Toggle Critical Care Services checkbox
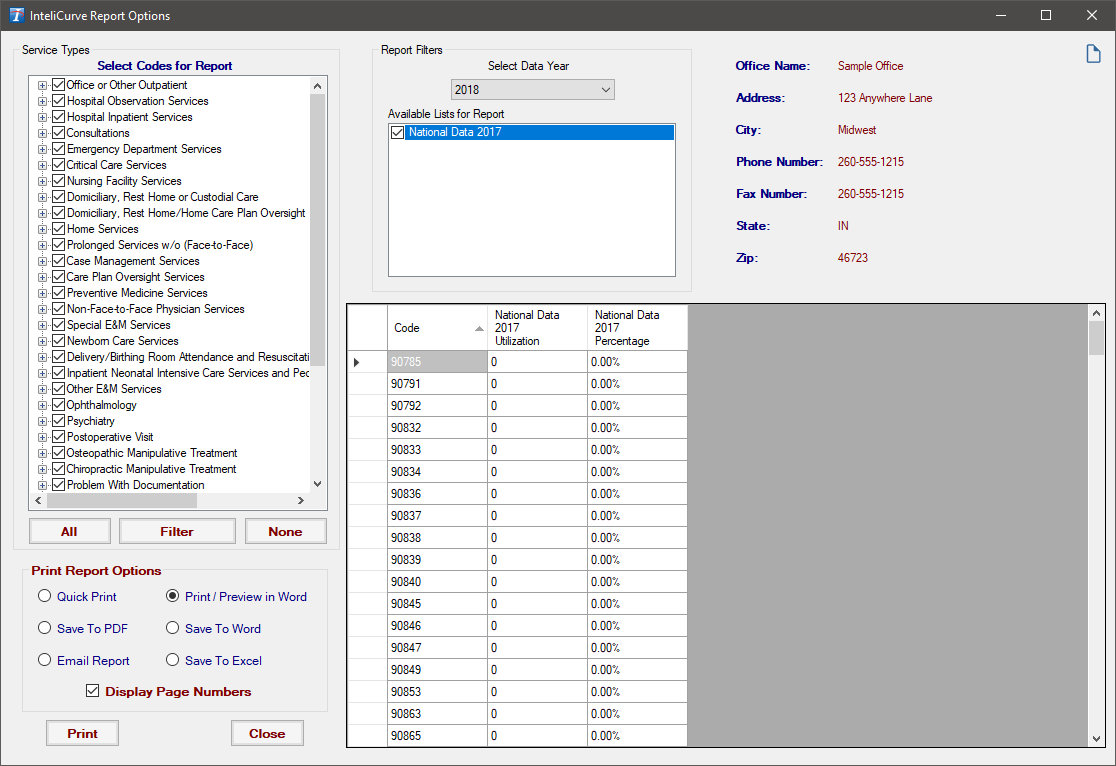The width and height of the screenshot is (1116, 766). (x=59, y=165)
